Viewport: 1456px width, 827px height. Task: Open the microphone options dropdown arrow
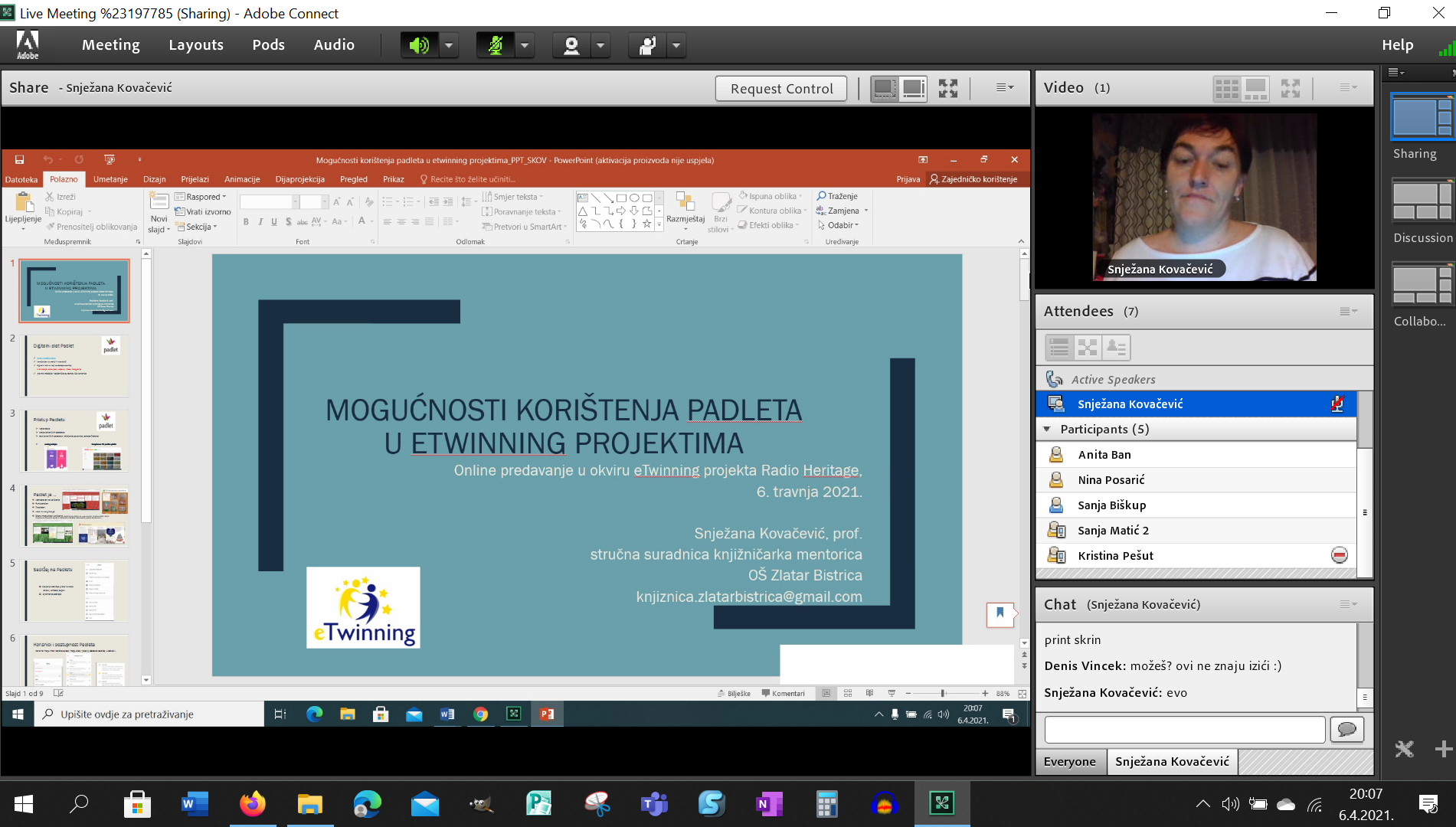525,45
